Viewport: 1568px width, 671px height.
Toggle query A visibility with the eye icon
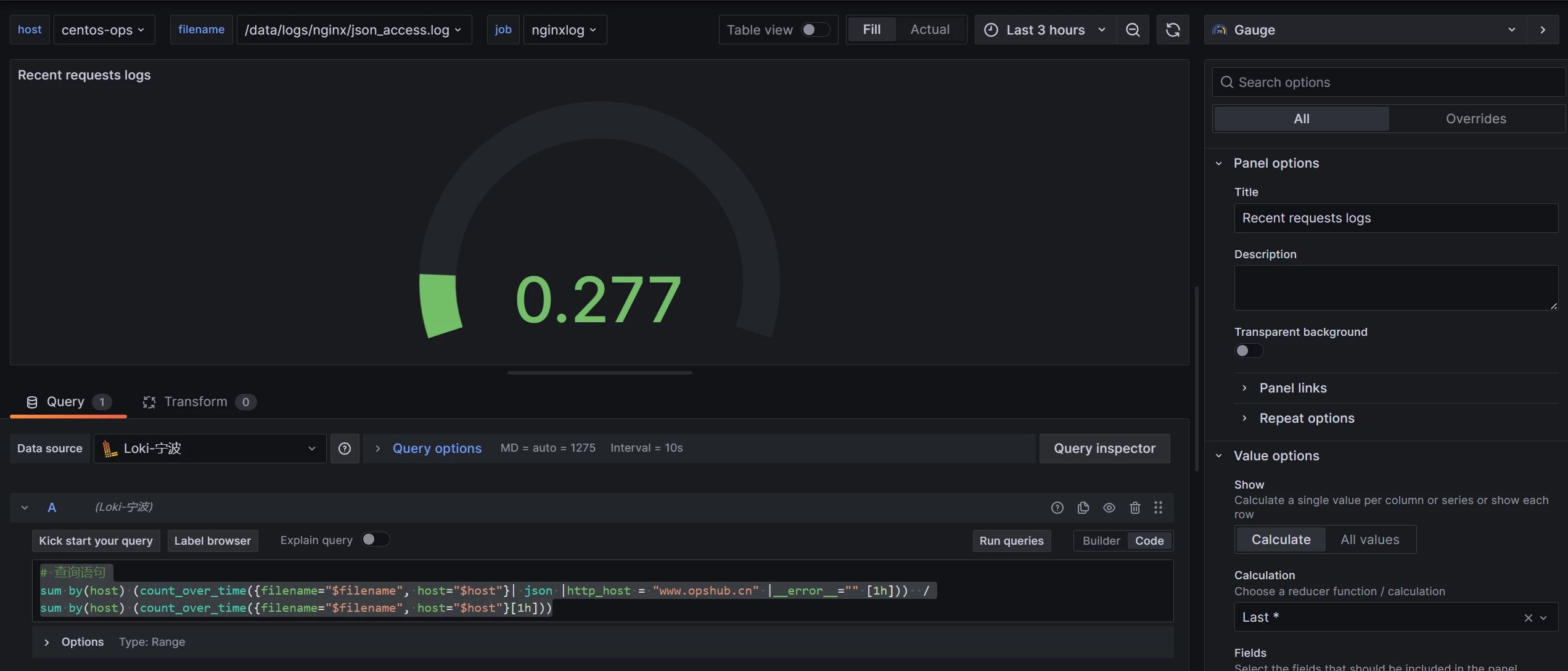click(x=1109, y=507)
